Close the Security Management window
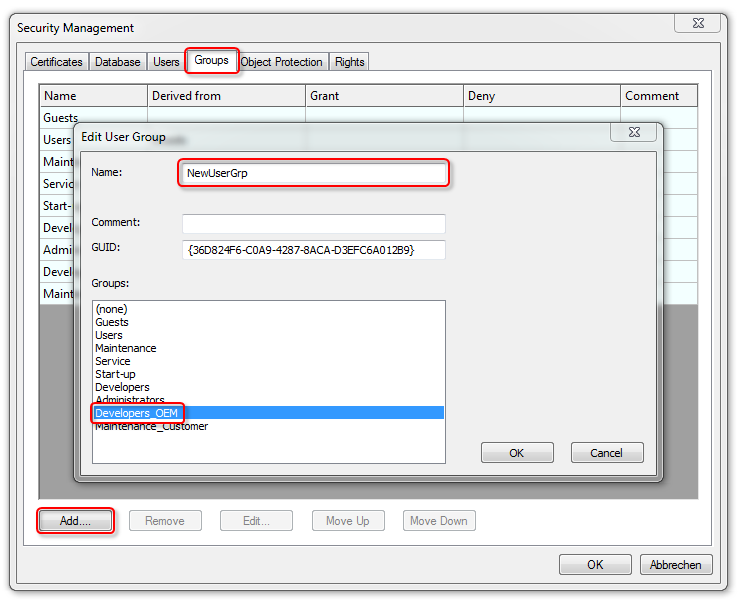739x603 pixels. click(x=698, y=23)
